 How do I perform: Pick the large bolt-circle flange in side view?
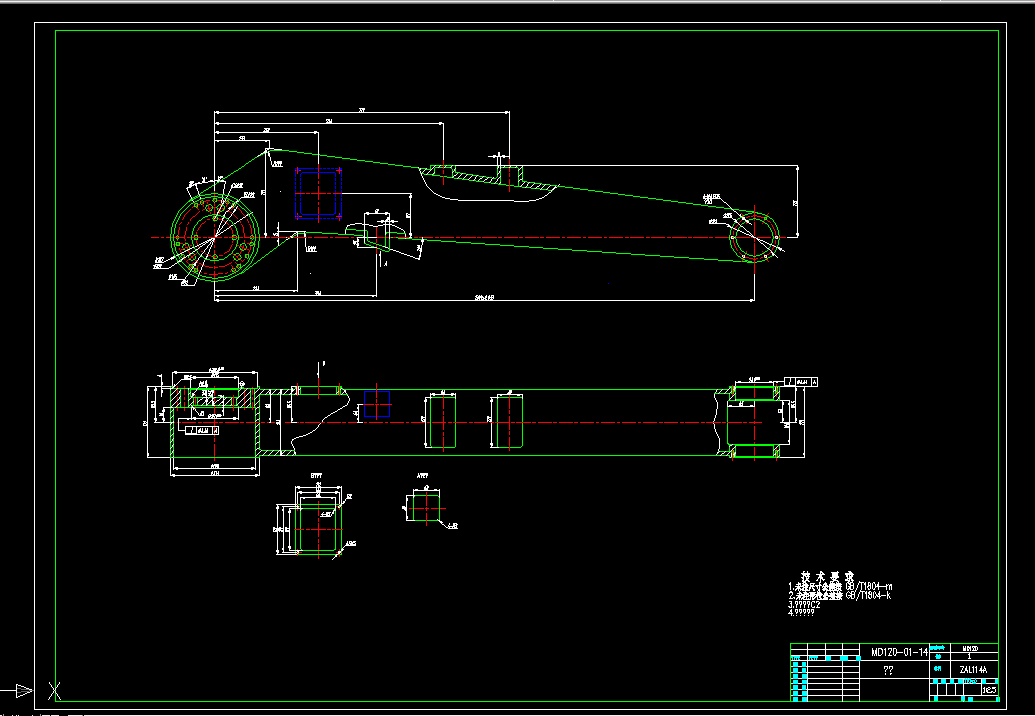pyautogui.click(x=215, y=237)
